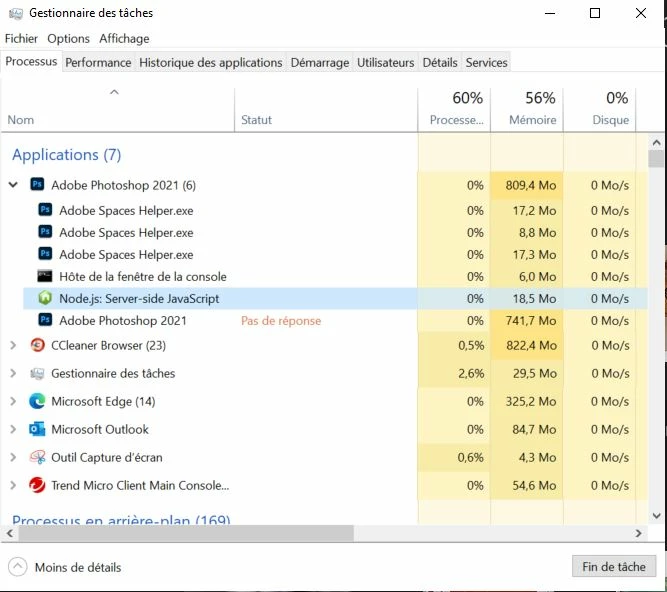Select Microsoft Outlook process name
This screenshot has height=592, width=667.
coord(100,429)
